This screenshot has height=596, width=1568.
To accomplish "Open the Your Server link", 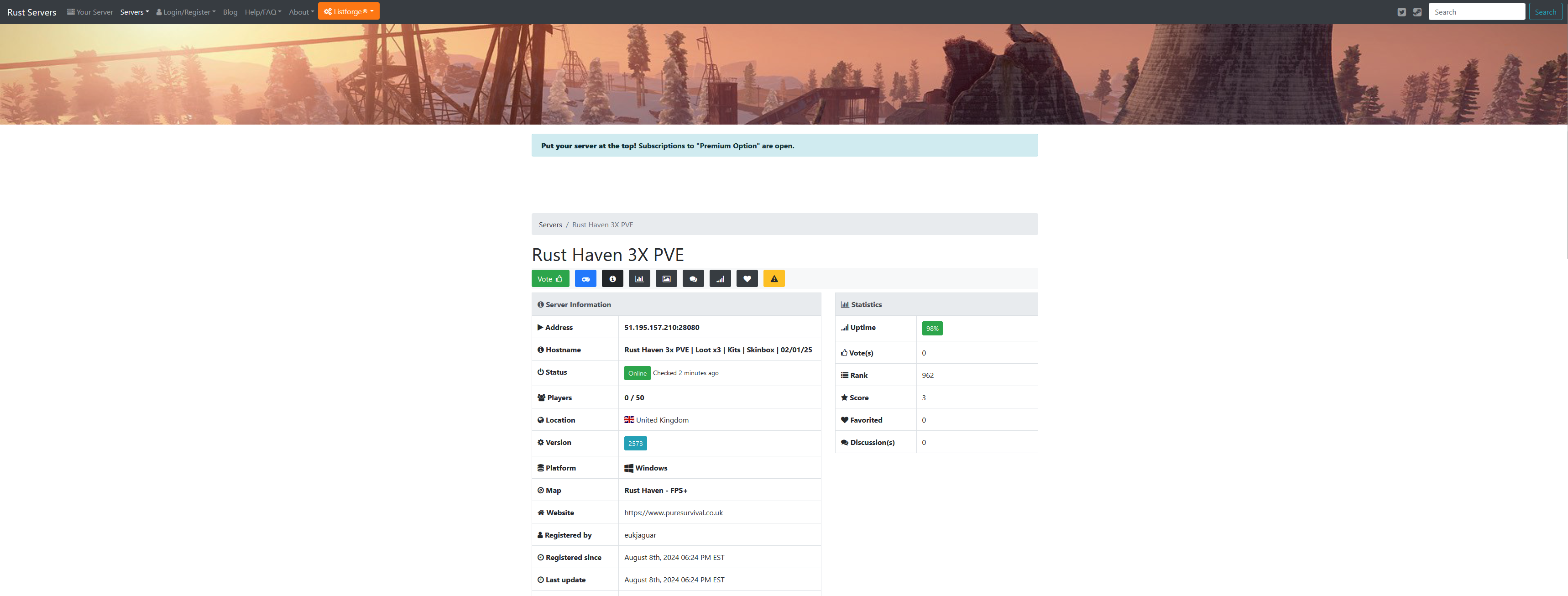I will click(x=90, y=12).
